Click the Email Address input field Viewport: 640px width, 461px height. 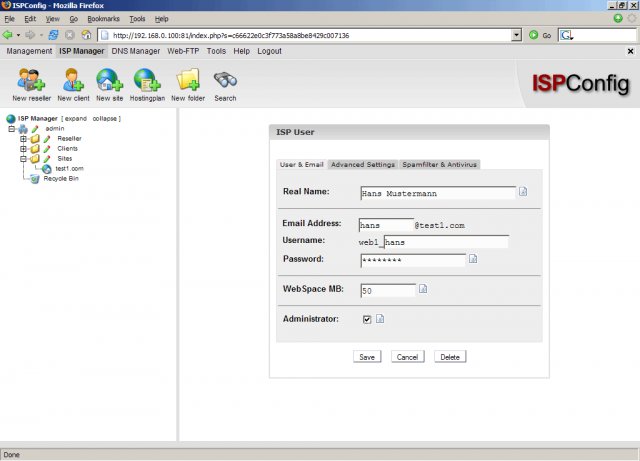click(x=386, y=225)
